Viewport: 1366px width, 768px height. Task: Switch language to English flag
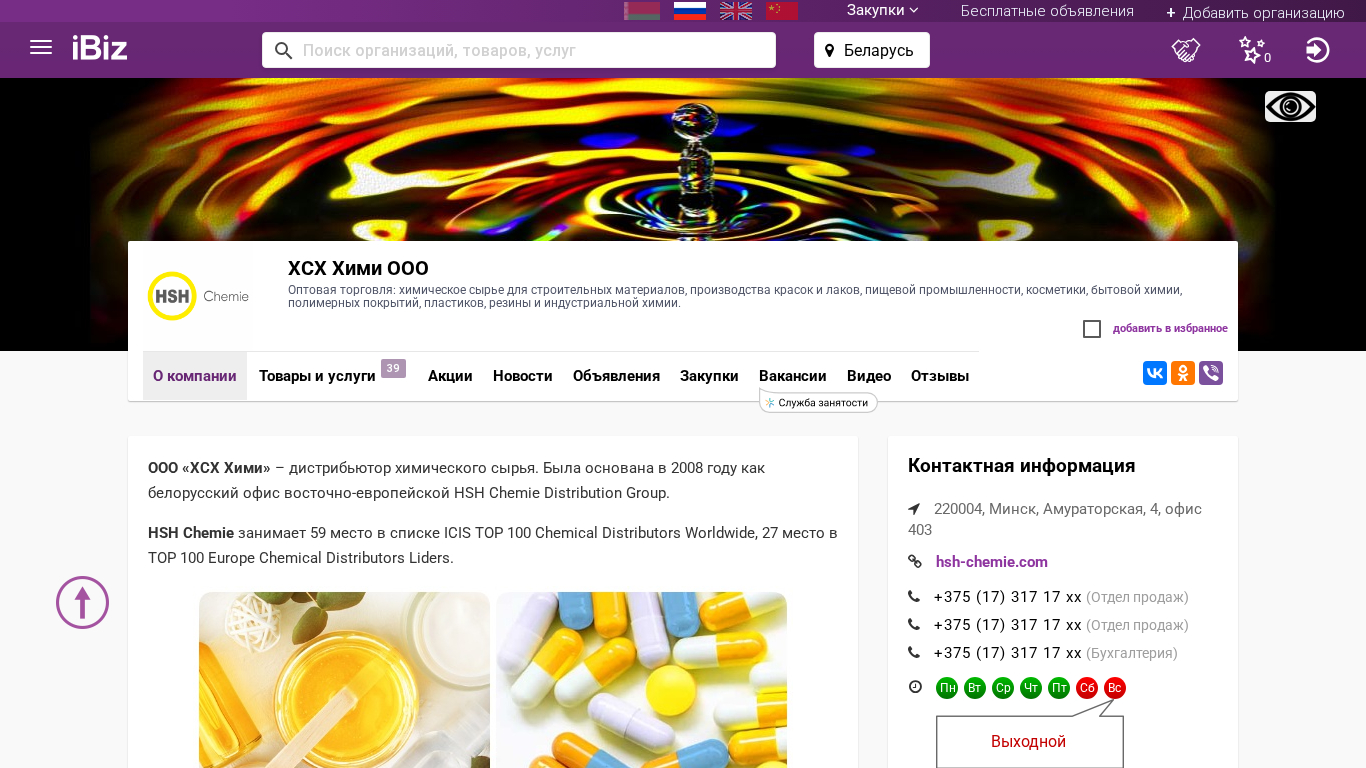736,11
